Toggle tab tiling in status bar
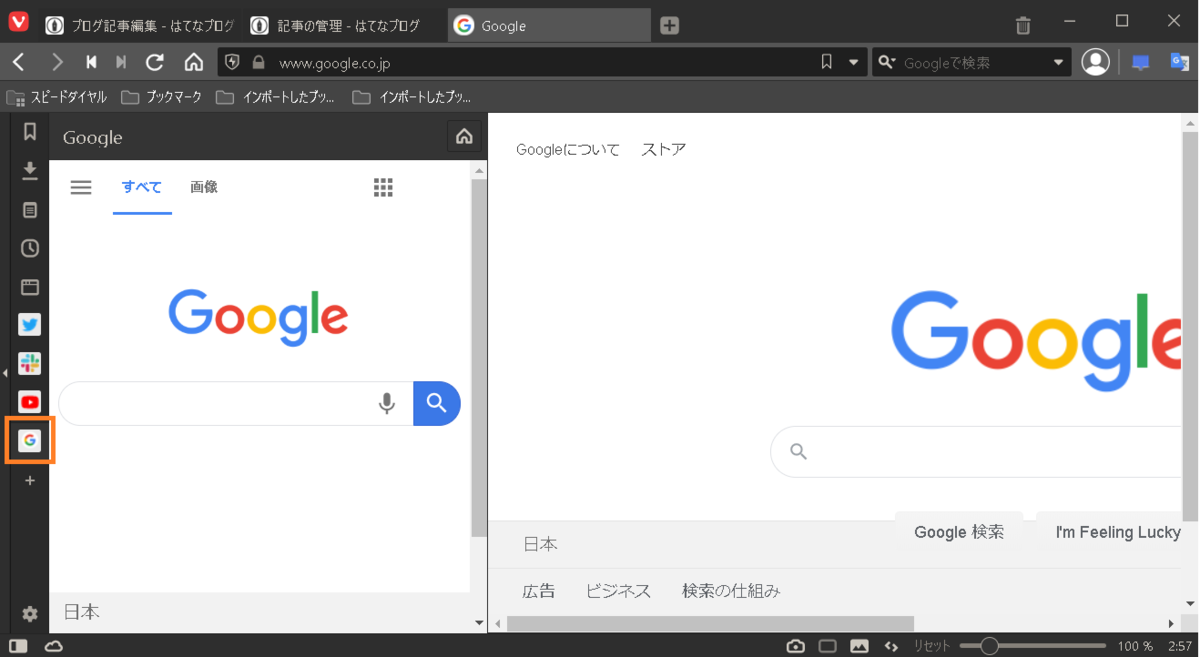The width and height of the screenshot is (1200, 657). [827, 646]
